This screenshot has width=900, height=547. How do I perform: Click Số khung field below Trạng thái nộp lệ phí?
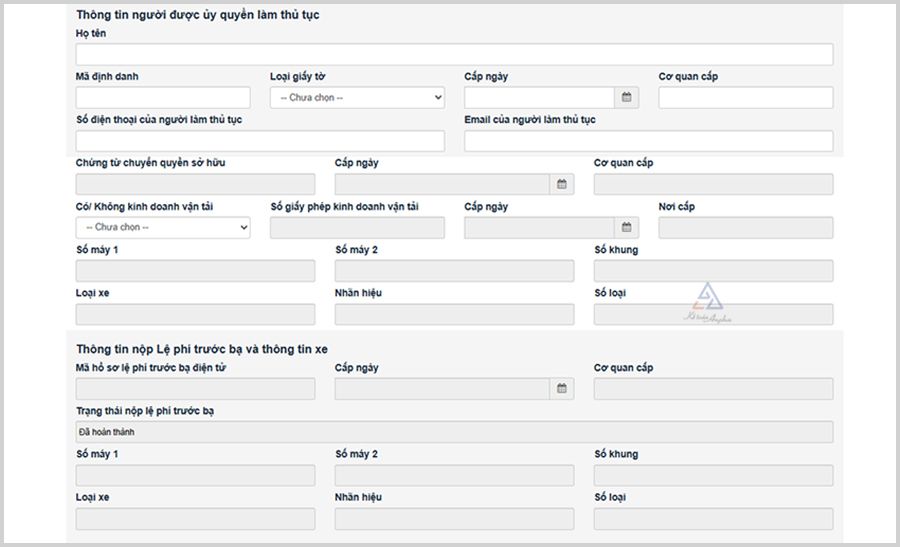tap(713, 475)
